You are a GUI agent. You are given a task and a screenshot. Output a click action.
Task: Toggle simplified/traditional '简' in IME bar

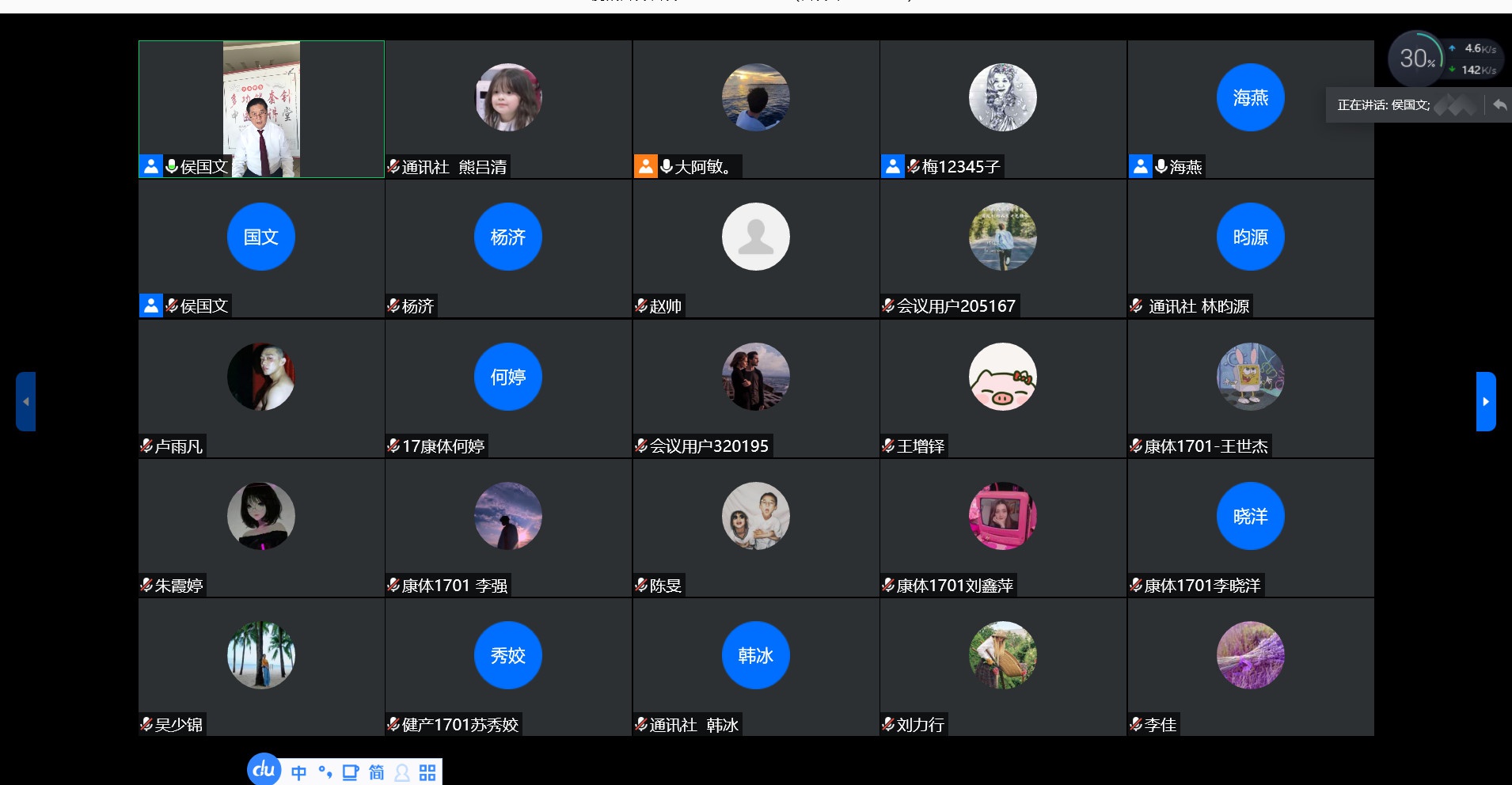coord(376,772)
